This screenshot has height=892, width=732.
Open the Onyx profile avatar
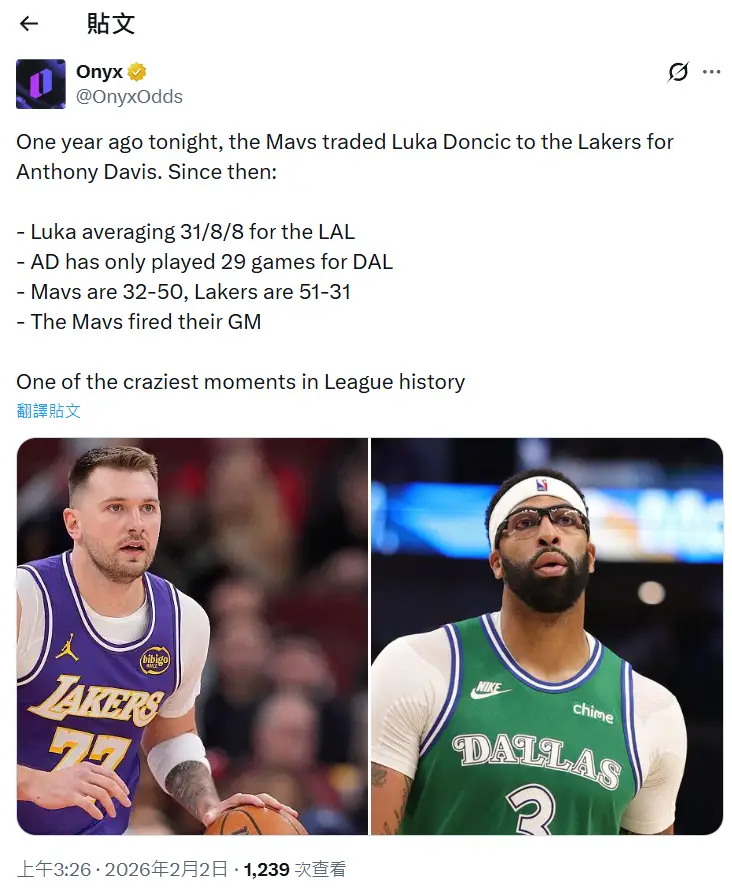[x=40, y=84]
